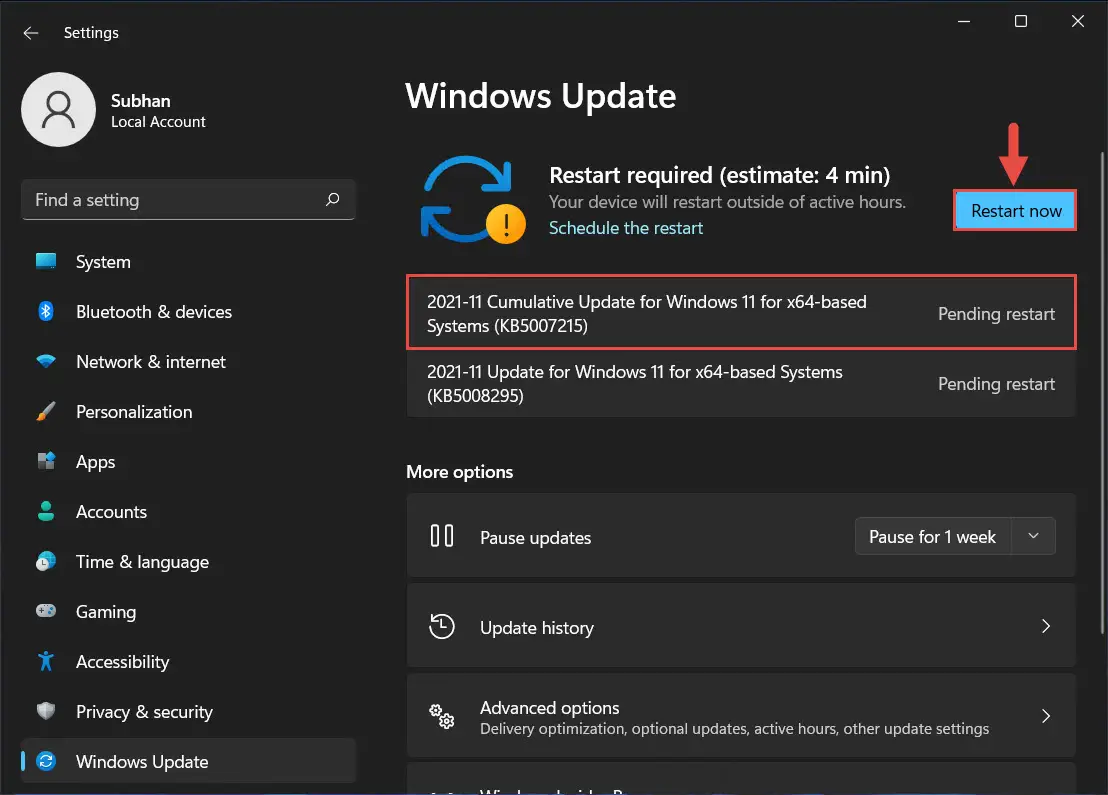Minimize the Settings window
This screenshot has width=1108, height=795.
click(964, 21)
